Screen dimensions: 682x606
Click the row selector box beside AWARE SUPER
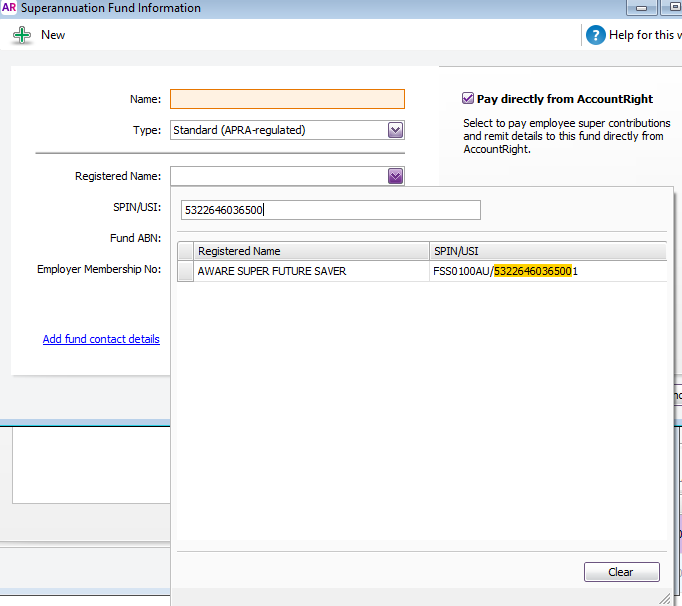click(x=186, y=271)
